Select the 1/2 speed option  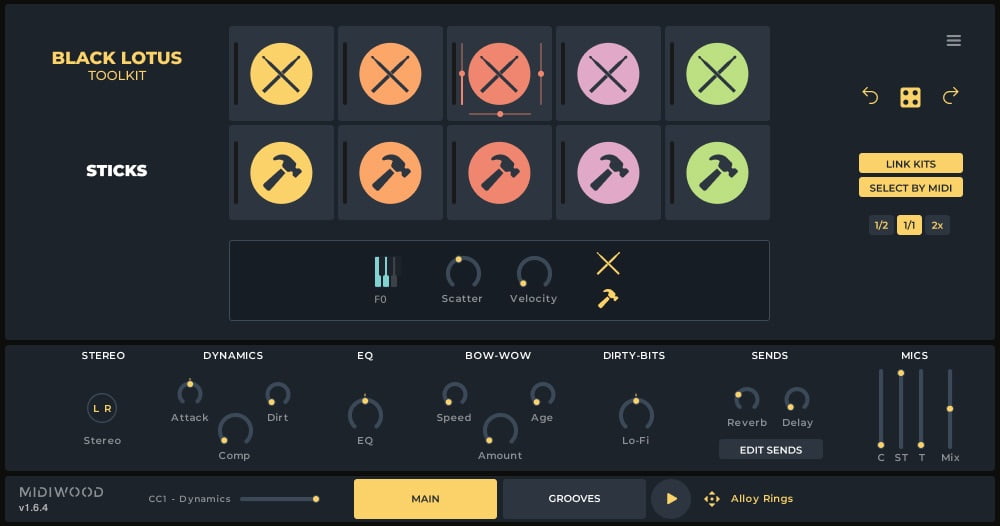click(x=881, y=225)
